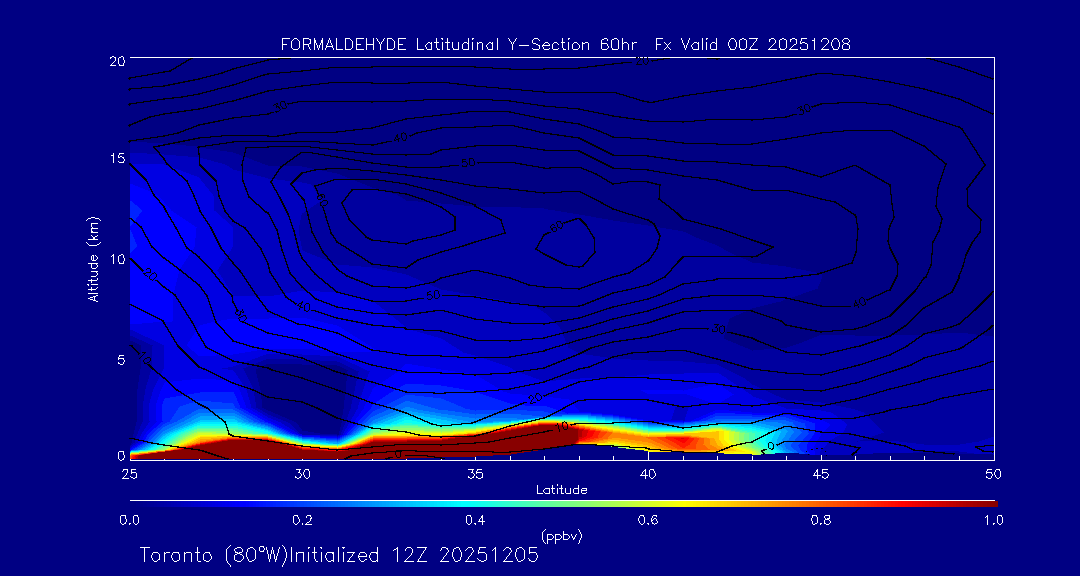Click the latitude axis tick label 50
The image size is (1080, 576).
point(994,474)
